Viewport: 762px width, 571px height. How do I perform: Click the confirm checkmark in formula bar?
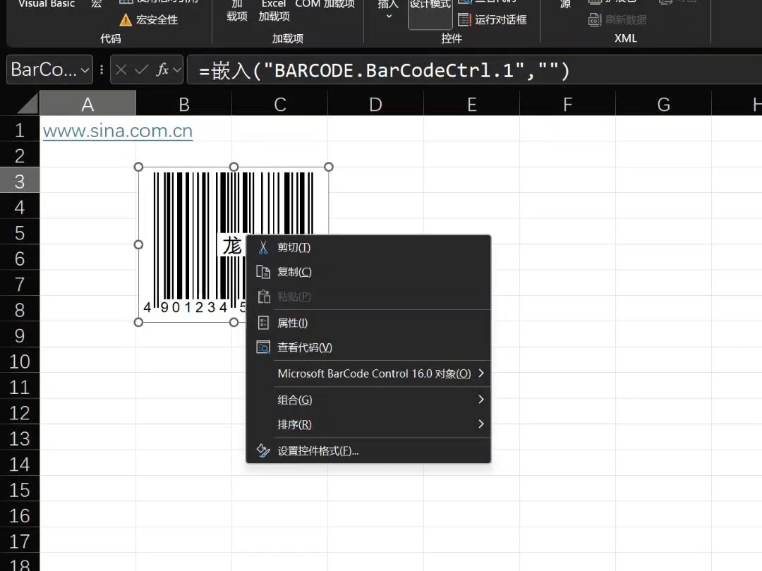pyautogui.click(x=141, y=70)
